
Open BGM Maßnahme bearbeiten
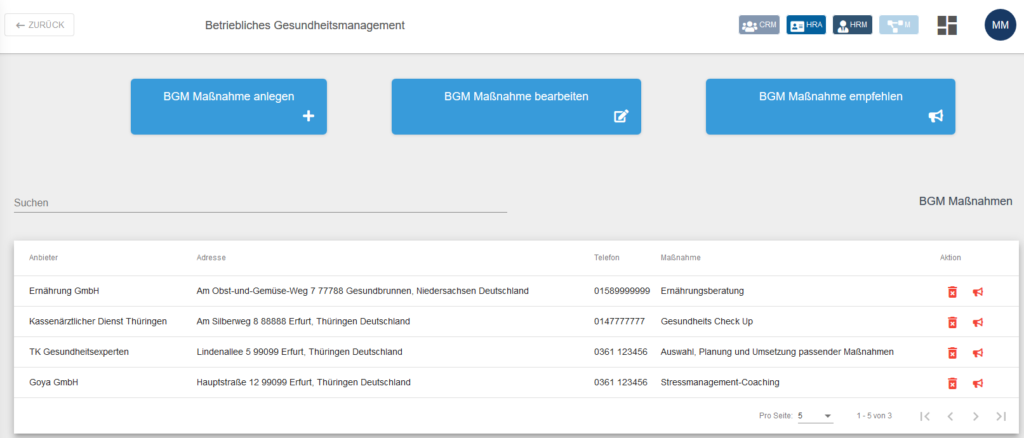coord(515,106)
